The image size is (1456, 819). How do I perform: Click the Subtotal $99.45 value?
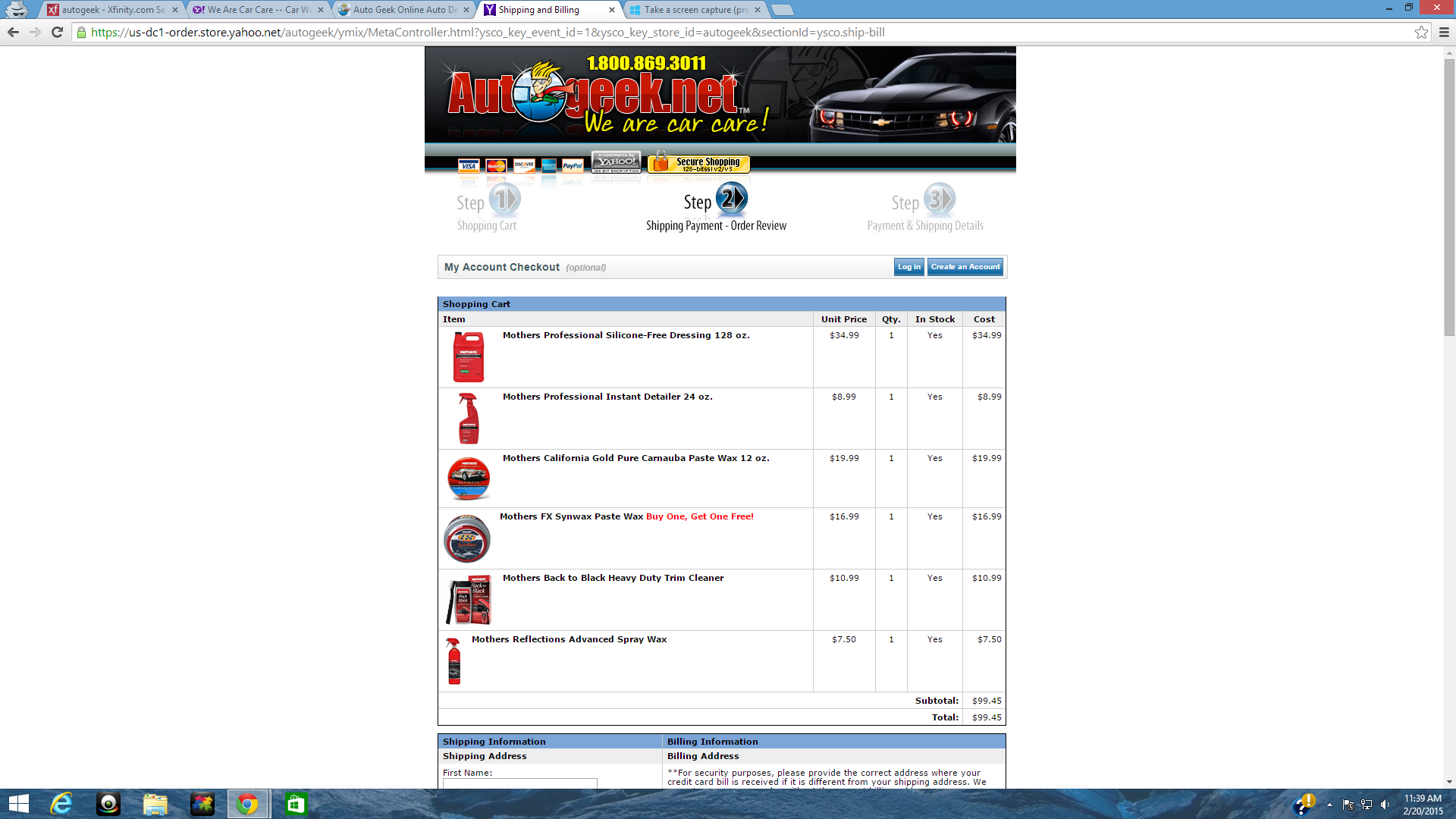[987, 701]
